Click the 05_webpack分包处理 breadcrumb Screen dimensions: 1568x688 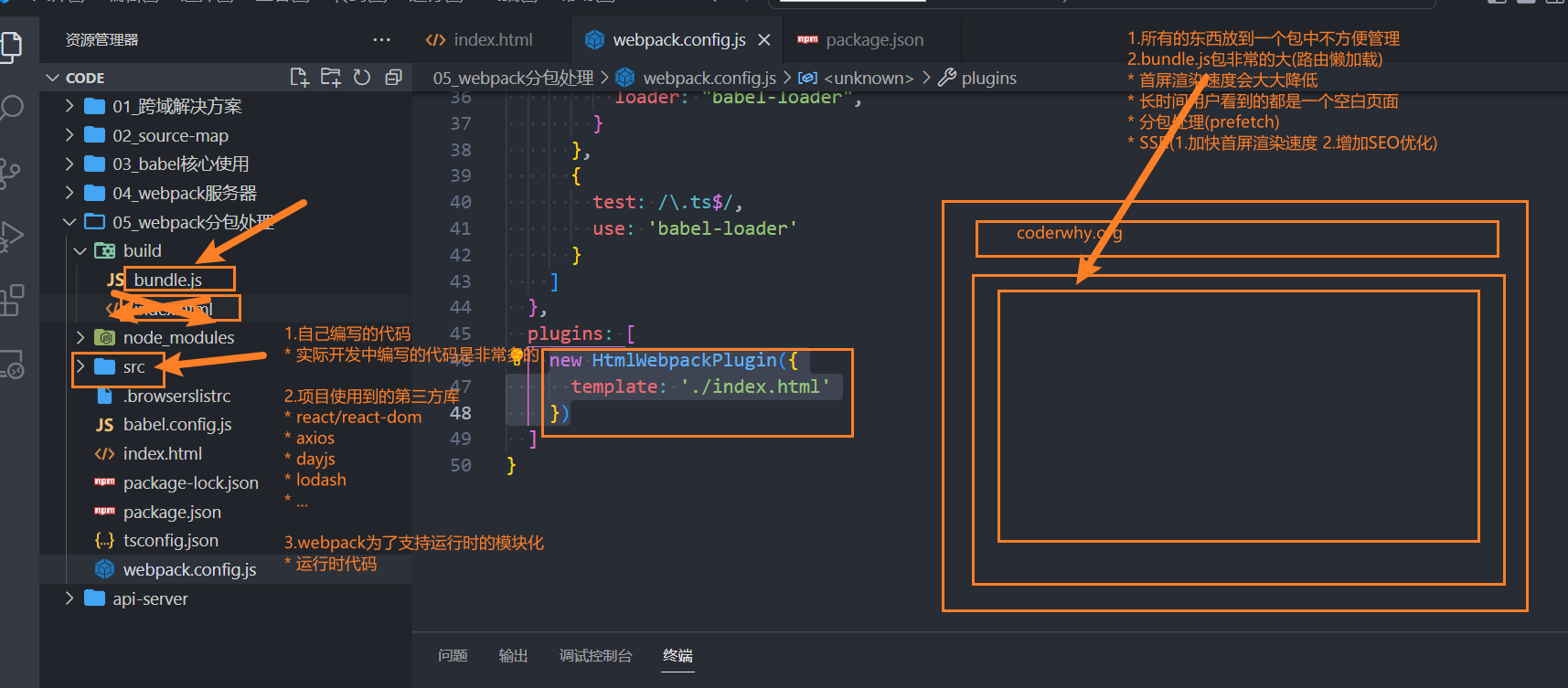pyautogui.click(x=513, y=78)
